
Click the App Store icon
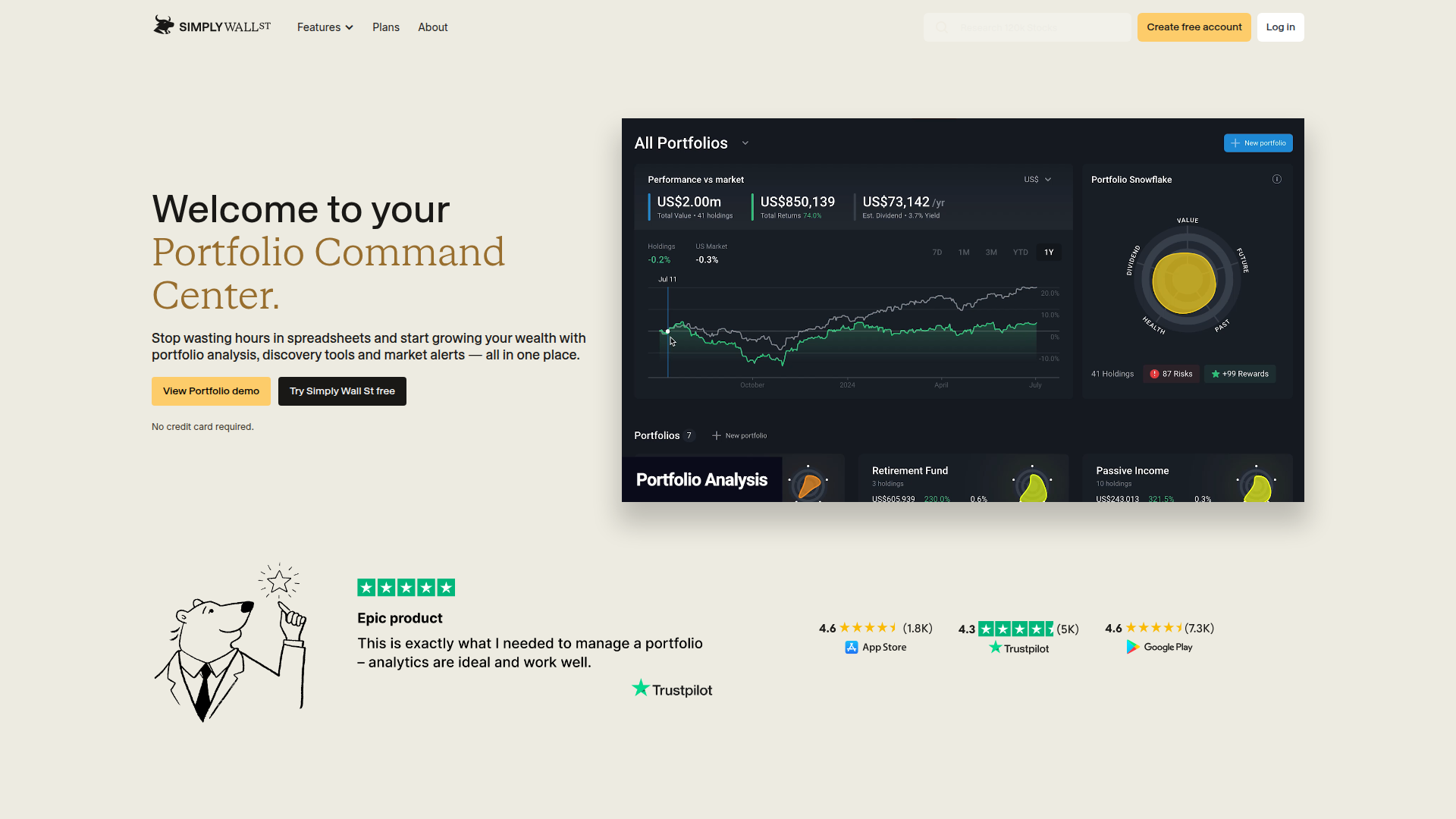tap(852, 648)
